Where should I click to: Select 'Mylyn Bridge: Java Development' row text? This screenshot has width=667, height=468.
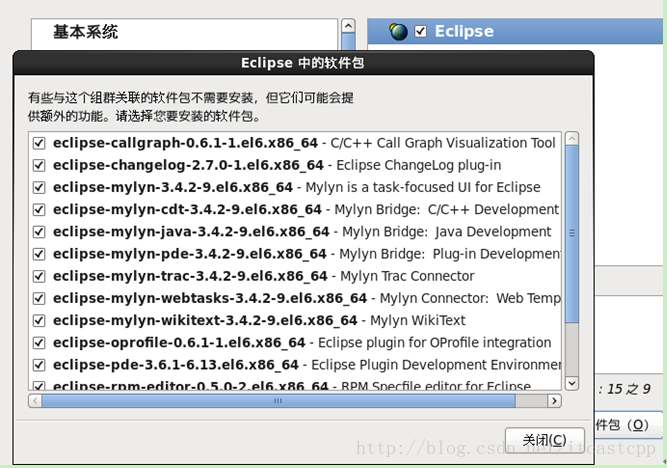click(447, 231)
